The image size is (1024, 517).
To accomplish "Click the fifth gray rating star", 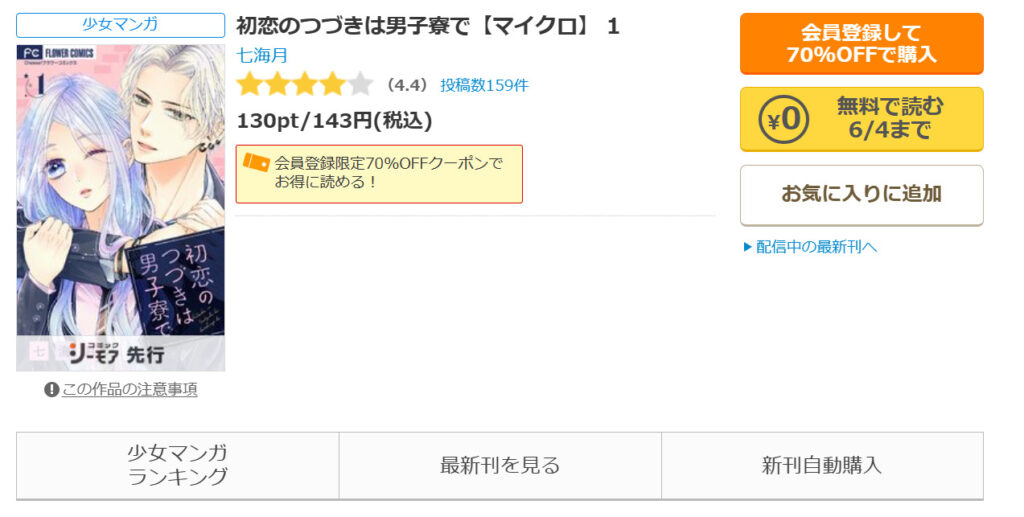I will pos(360,85).
